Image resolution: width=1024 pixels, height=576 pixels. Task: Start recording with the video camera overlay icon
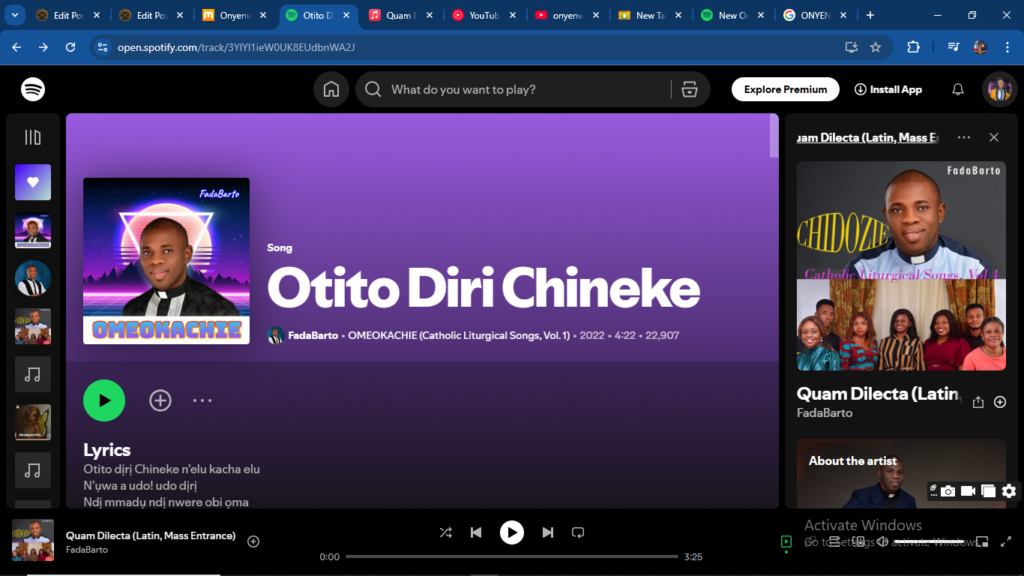click(x=968, y=491)
